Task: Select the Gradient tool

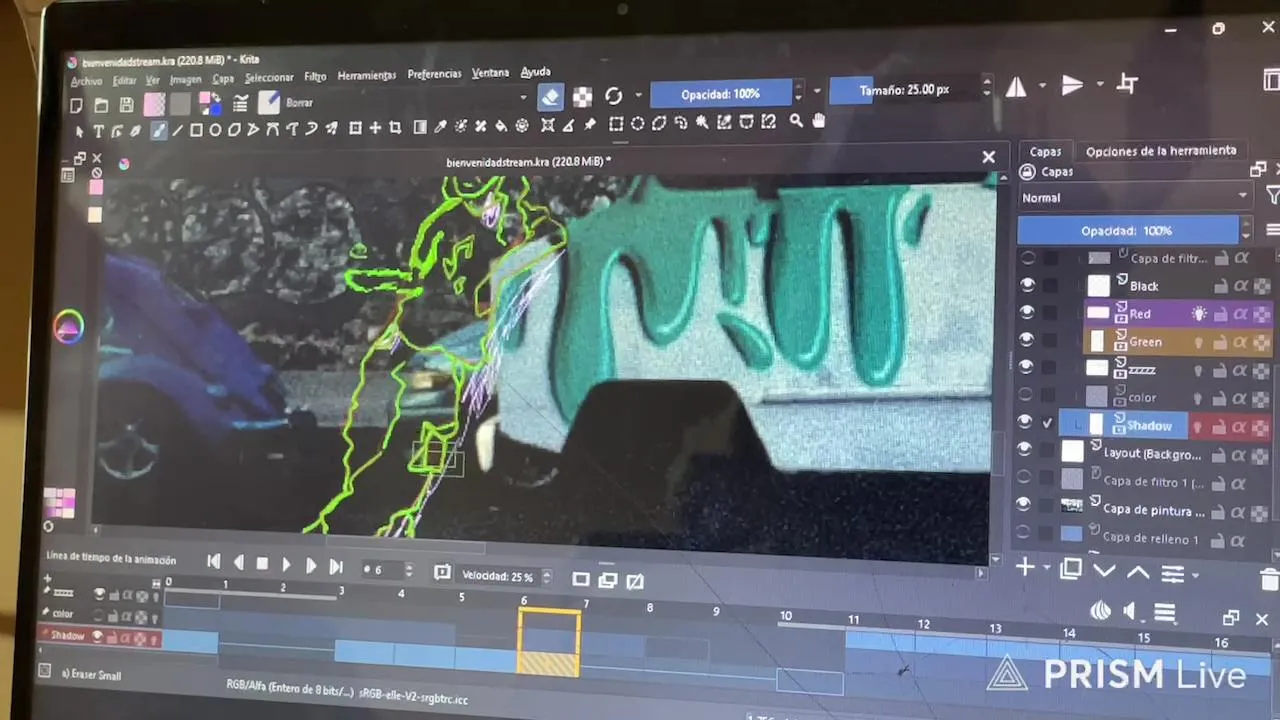Action: [x=420, y=128]
